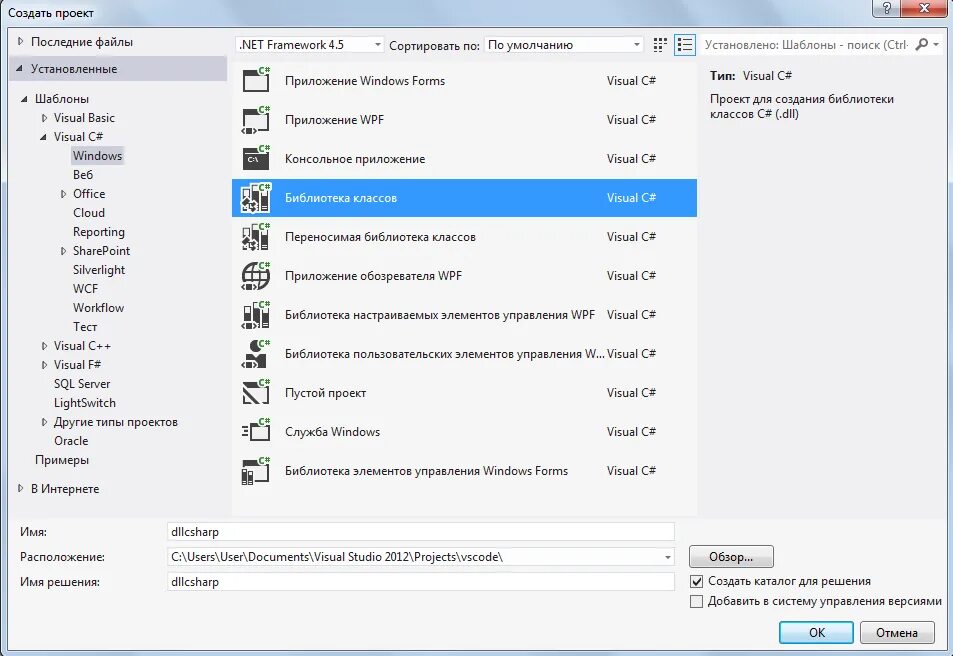Select the SQL Server tree item
Screen dimensions: 953x656
[x=82, y=384]
